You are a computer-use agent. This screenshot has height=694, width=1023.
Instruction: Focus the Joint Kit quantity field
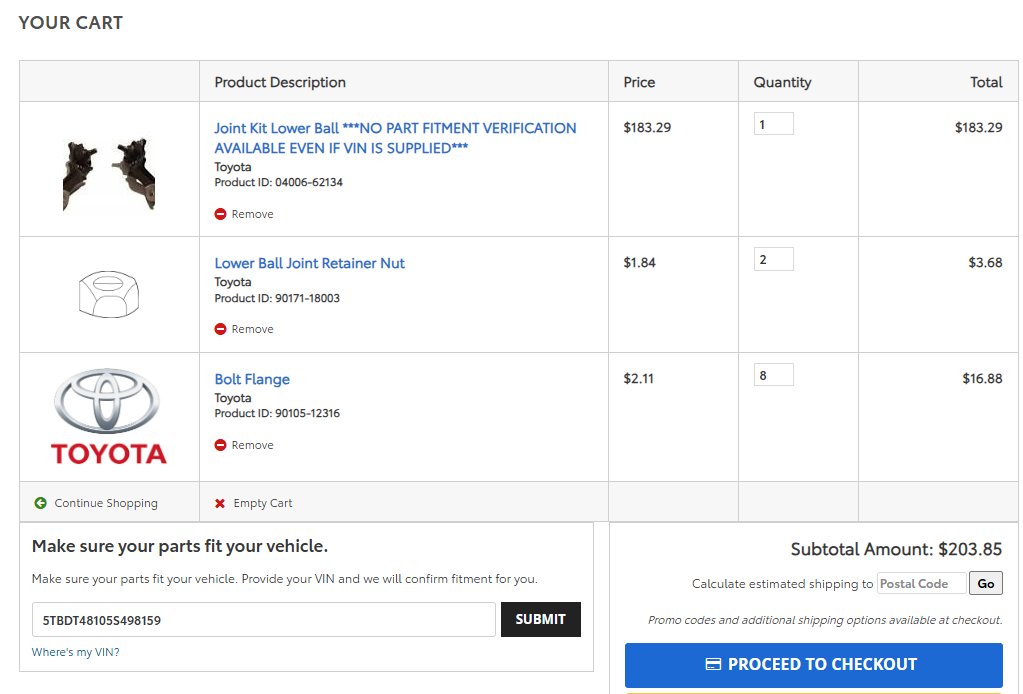pyautogui.click(x=774, y=124)
